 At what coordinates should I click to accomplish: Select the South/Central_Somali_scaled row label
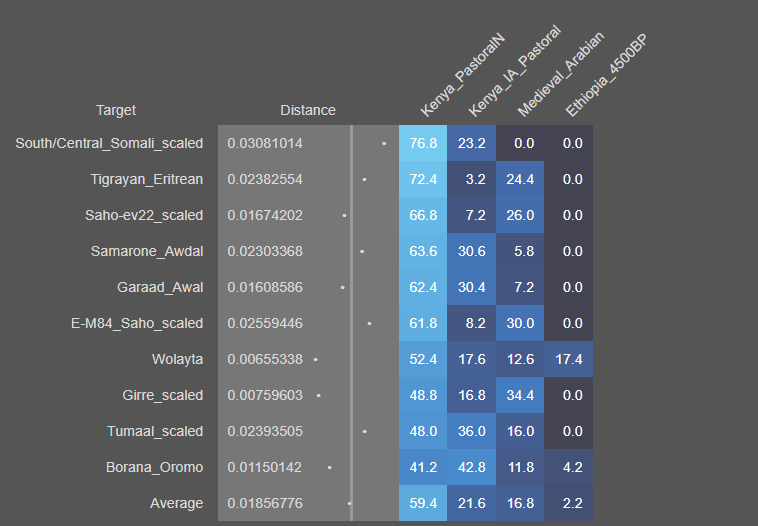click(109, 143)
